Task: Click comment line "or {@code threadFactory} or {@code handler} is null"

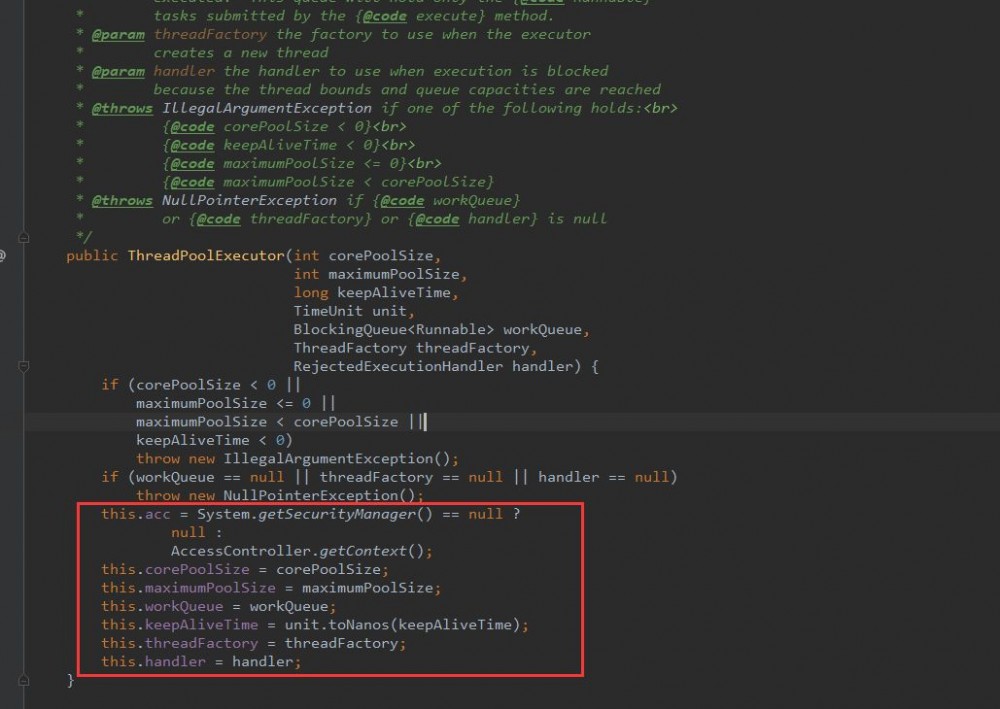Action: [x=385, y=219]
